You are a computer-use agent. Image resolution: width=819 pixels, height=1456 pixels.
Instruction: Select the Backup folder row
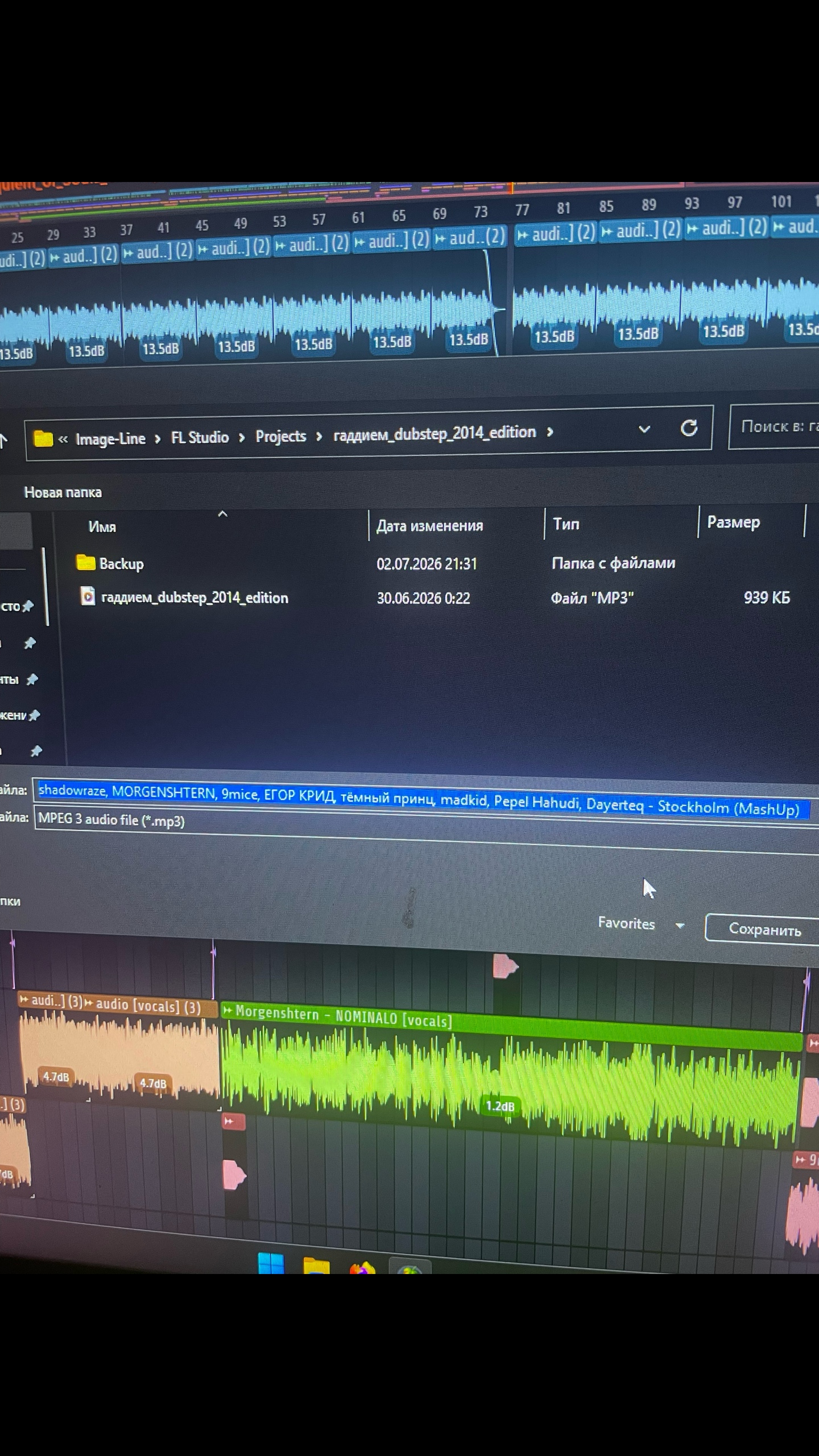[x=432, y=563]
